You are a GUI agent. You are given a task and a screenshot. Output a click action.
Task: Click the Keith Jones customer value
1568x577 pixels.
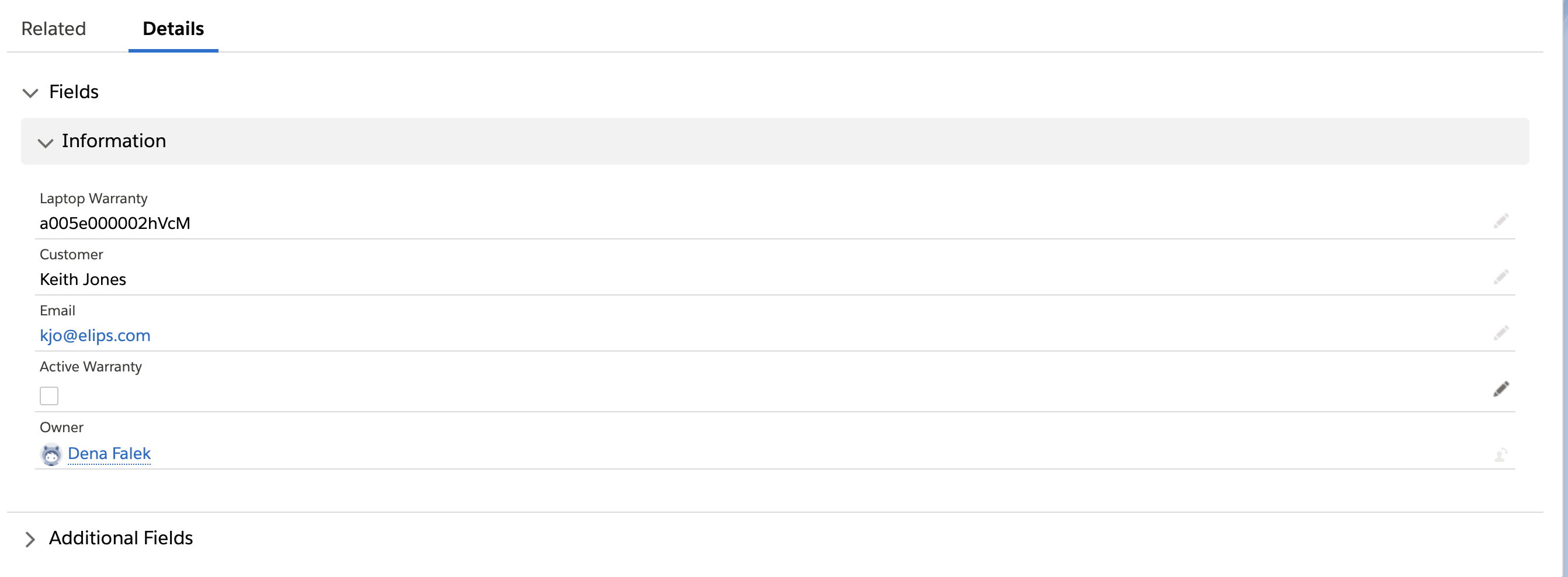click(x=83, y=279)
